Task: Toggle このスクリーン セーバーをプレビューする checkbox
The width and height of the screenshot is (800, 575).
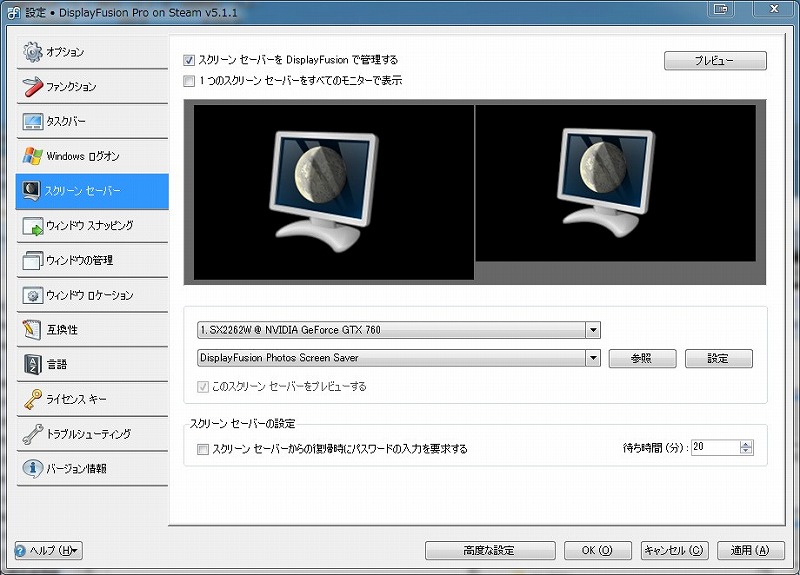Action: (x=203, y=387)
